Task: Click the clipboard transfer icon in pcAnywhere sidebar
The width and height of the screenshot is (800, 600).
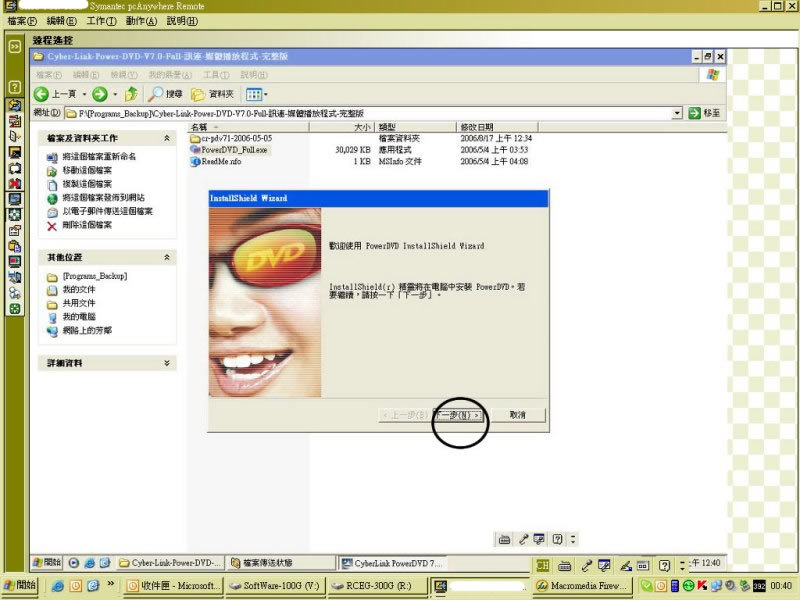Action: [15, 246]
